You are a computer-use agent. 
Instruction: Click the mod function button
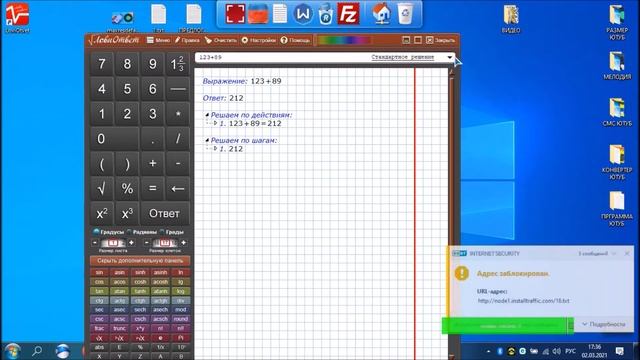[181, 309]
